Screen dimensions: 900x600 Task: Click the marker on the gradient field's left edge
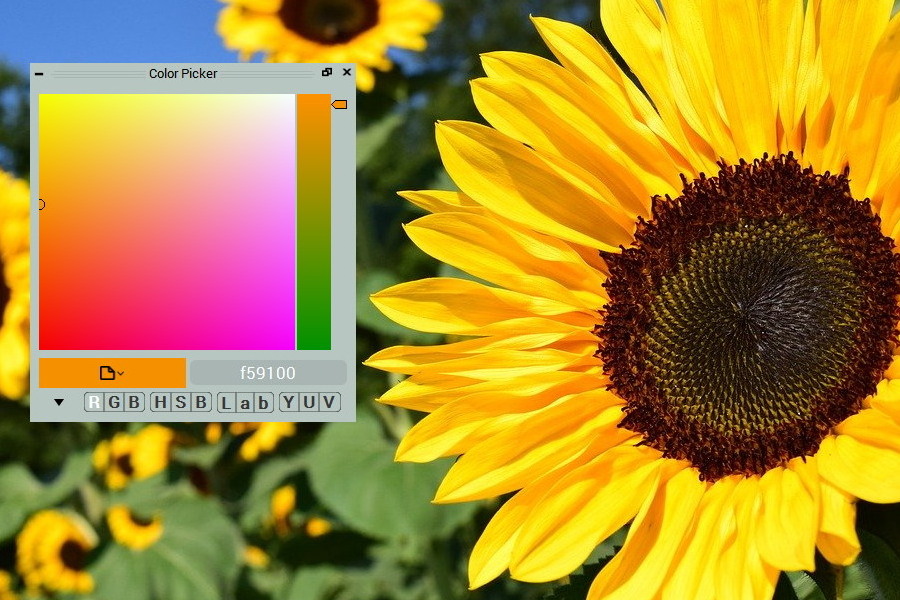pyautogui.click(x=41, y=204)
